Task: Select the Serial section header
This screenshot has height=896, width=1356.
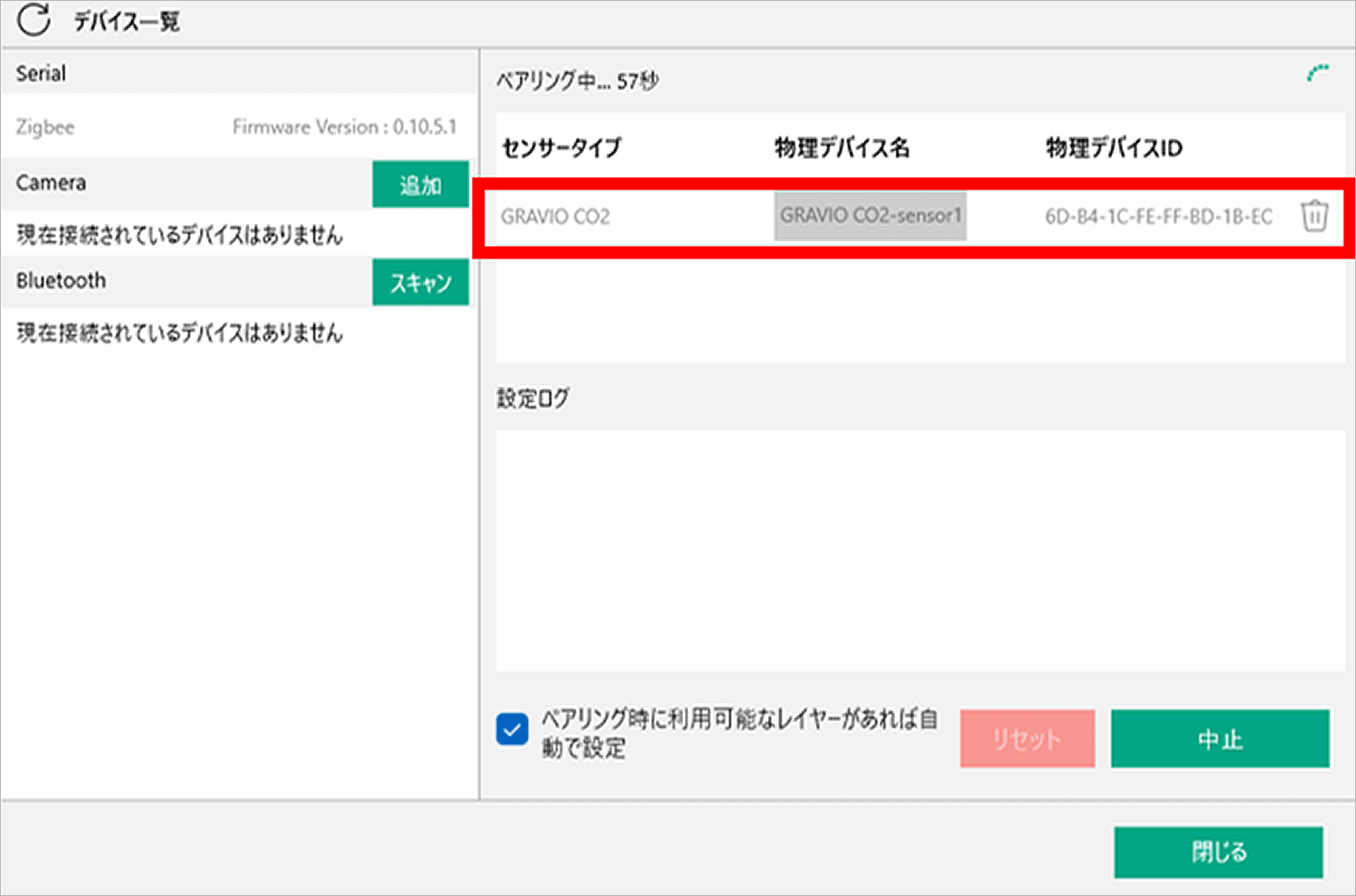Action: point(239,73)
